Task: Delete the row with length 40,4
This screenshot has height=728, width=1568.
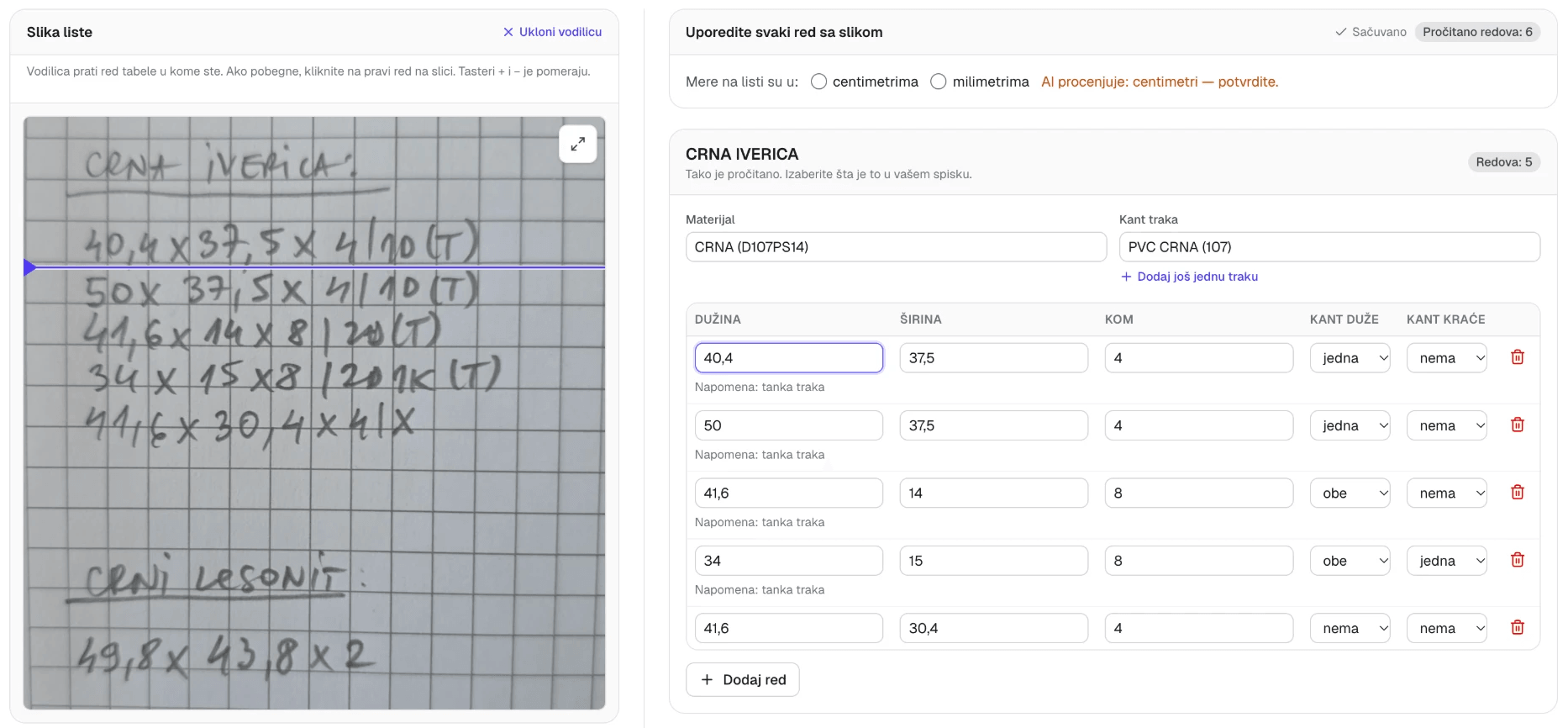Action: pos(1518,357)
